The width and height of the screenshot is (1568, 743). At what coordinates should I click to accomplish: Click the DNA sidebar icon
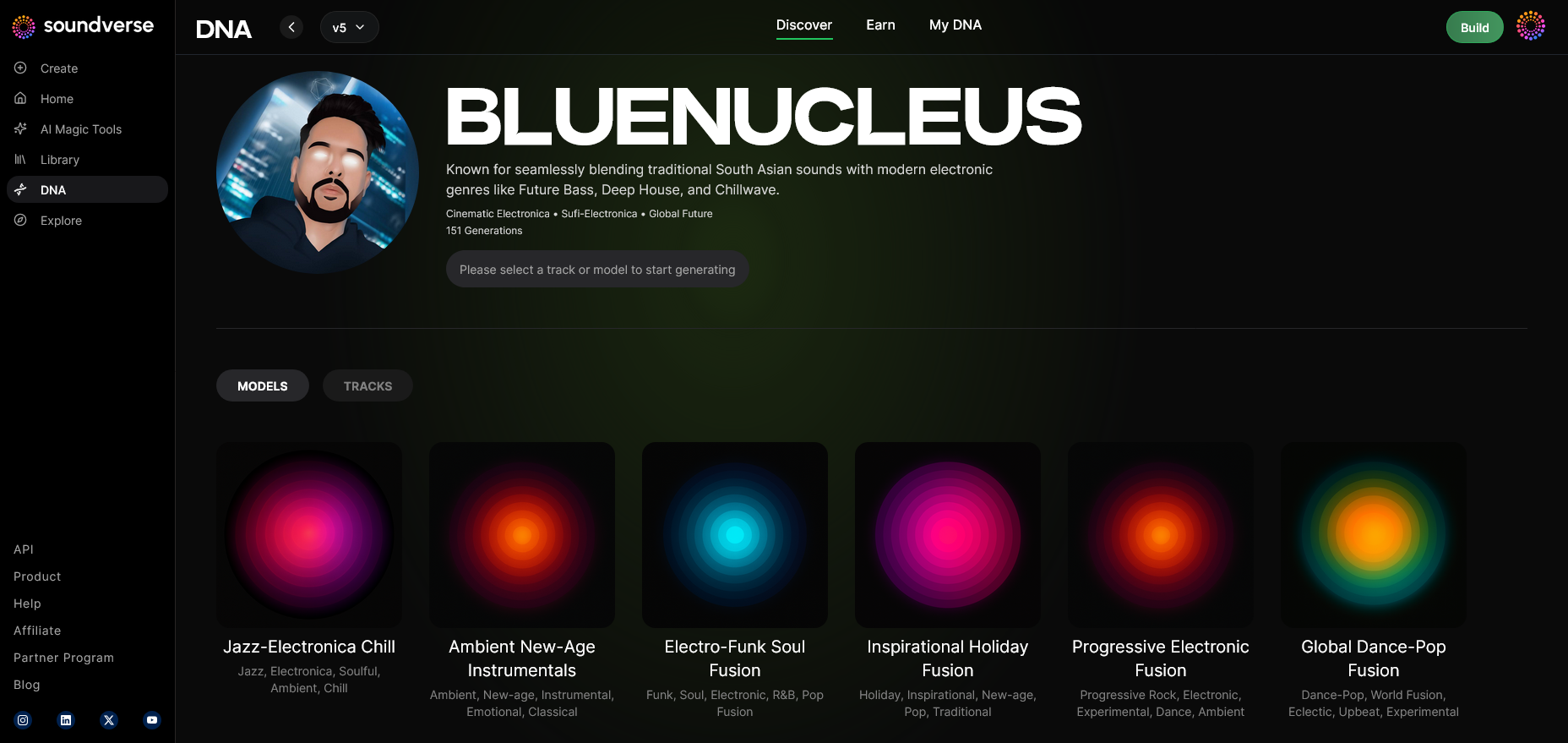[20, 189]
